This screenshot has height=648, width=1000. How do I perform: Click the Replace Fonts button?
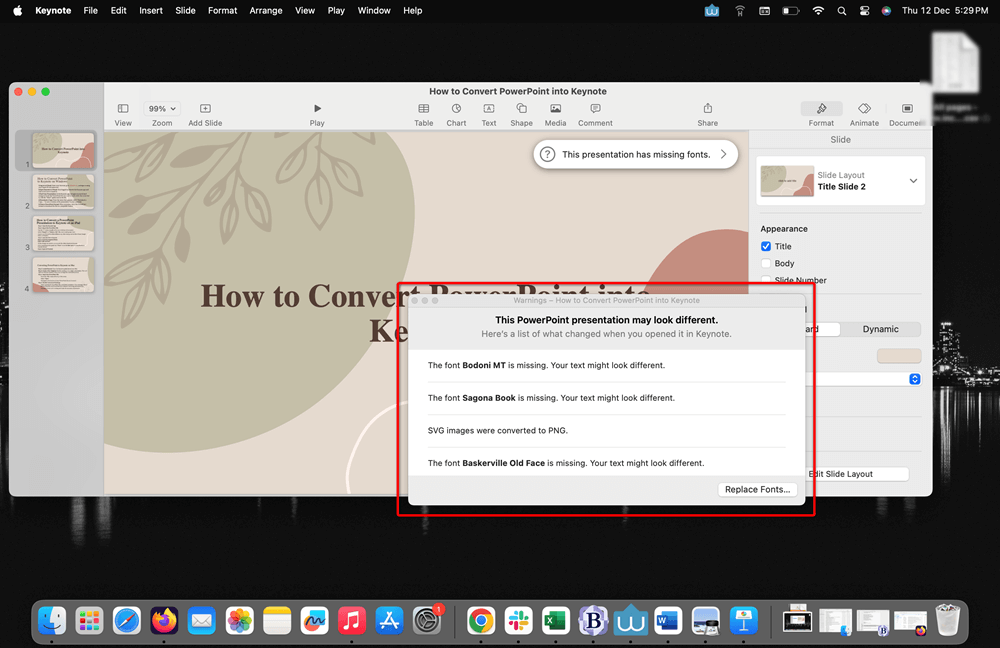757,489
